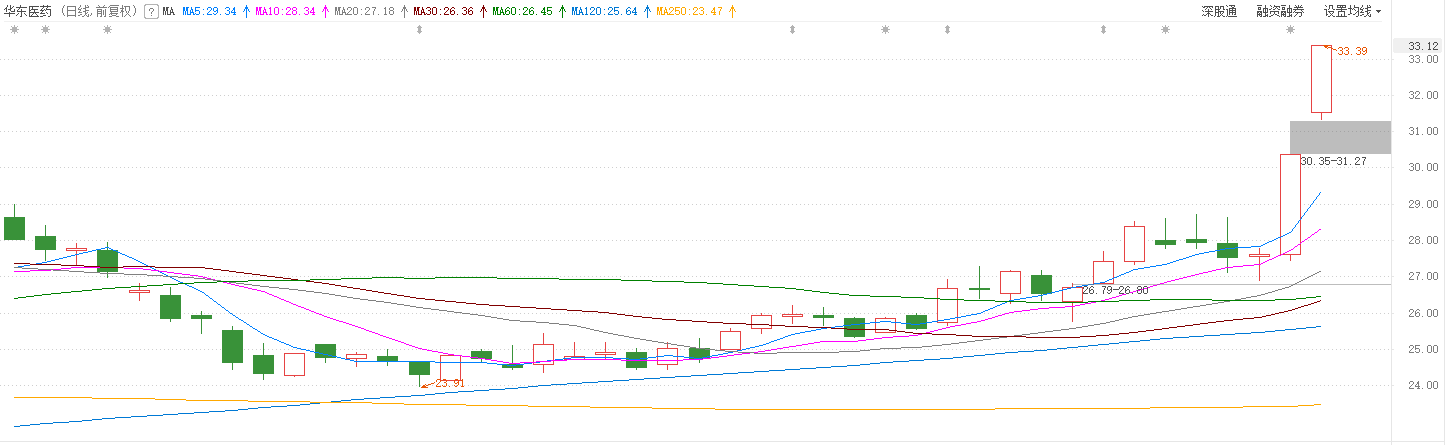Viewport: 1445px width, 445px height.
Task: Click the rightmost star-shaped event marker
Action: pyautogui.click(x=1290, y=30)
